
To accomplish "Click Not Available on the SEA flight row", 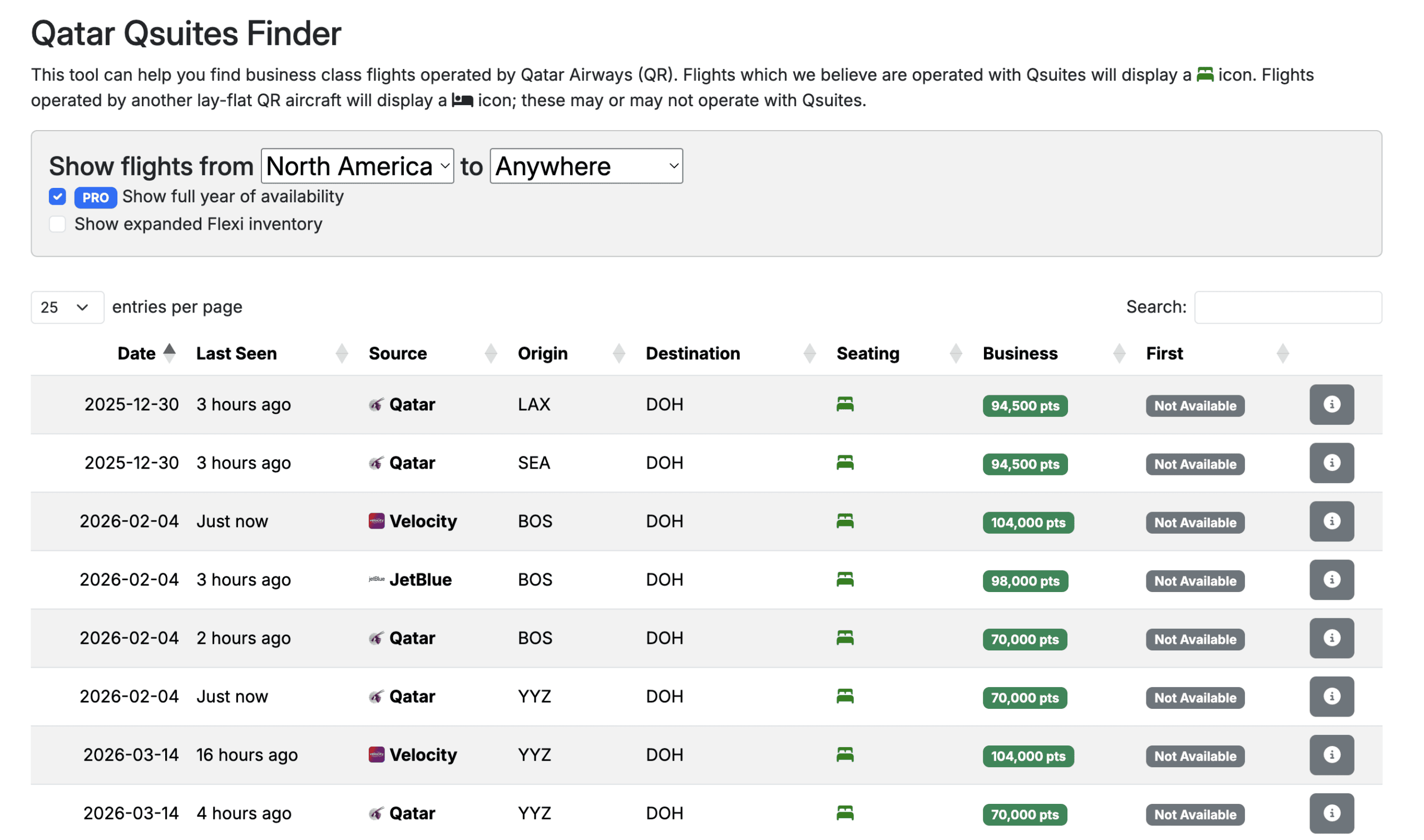I will click(x=1195, y=464).
